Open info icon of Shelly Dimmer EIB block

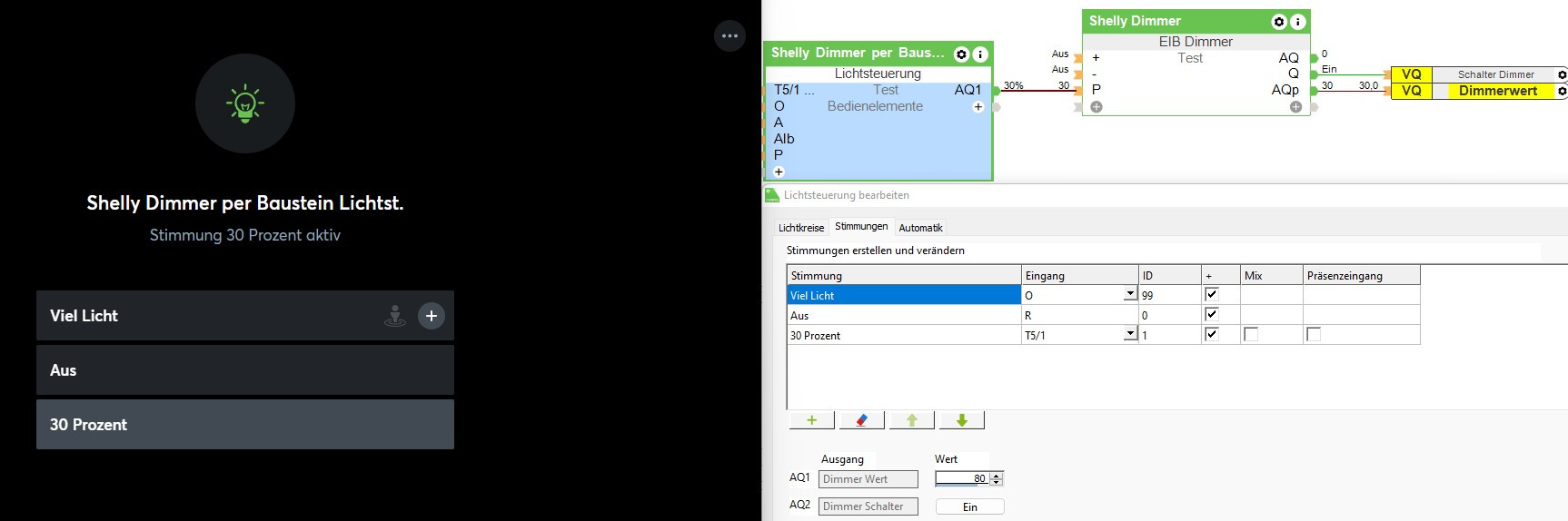click(x=1297, y=22)
